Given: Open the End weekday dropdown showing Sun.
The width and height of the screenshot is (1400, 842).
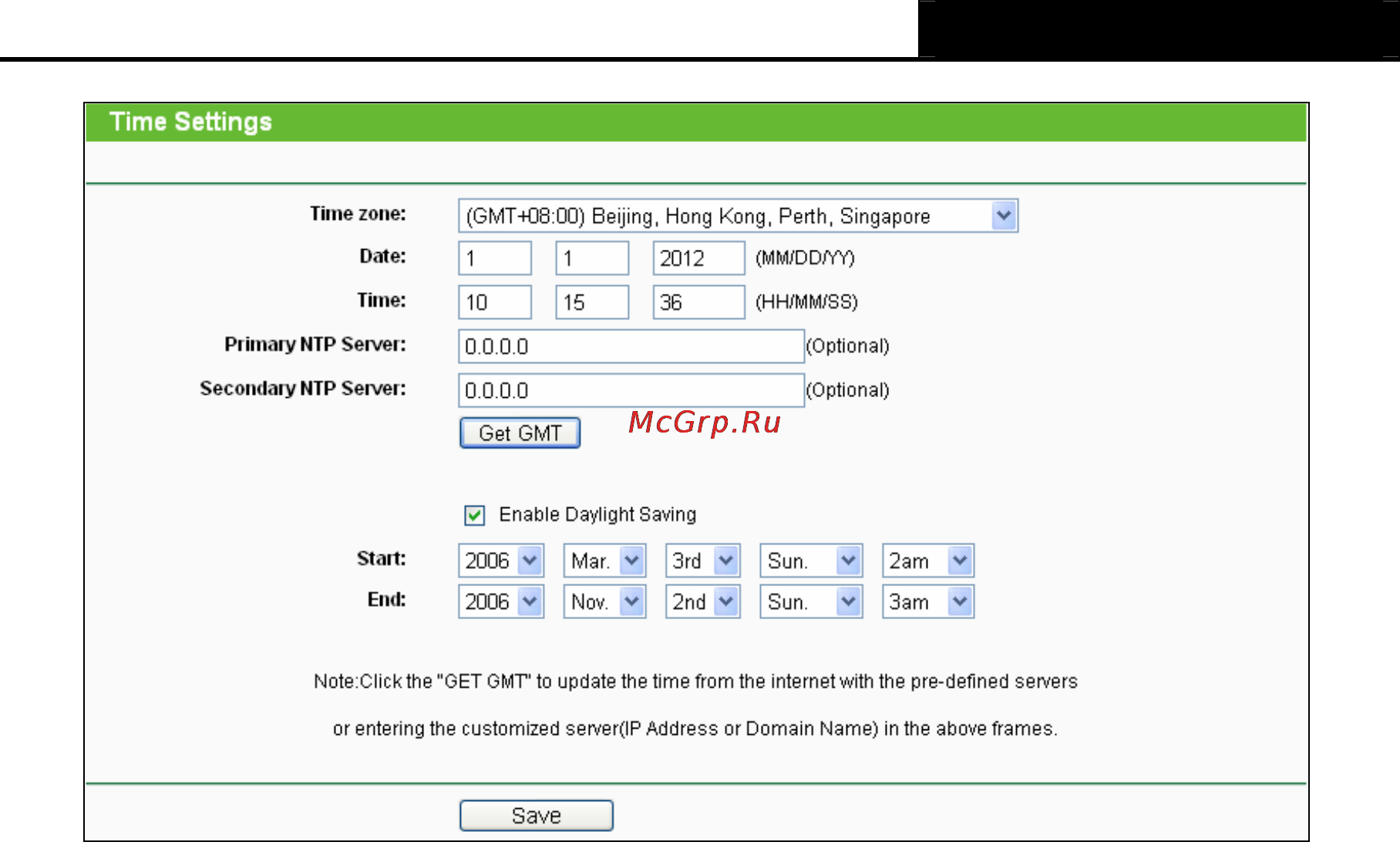Looking at the screenshot, I should (x=811, y=601).
